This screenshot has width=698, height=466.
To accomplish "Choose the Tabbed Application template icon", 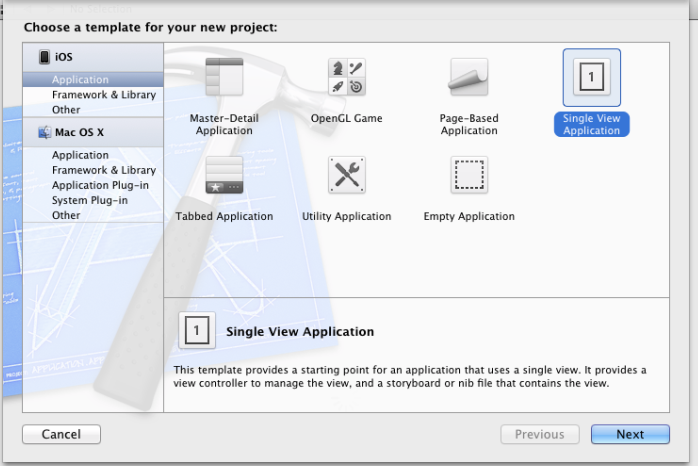I will [224, 175].
